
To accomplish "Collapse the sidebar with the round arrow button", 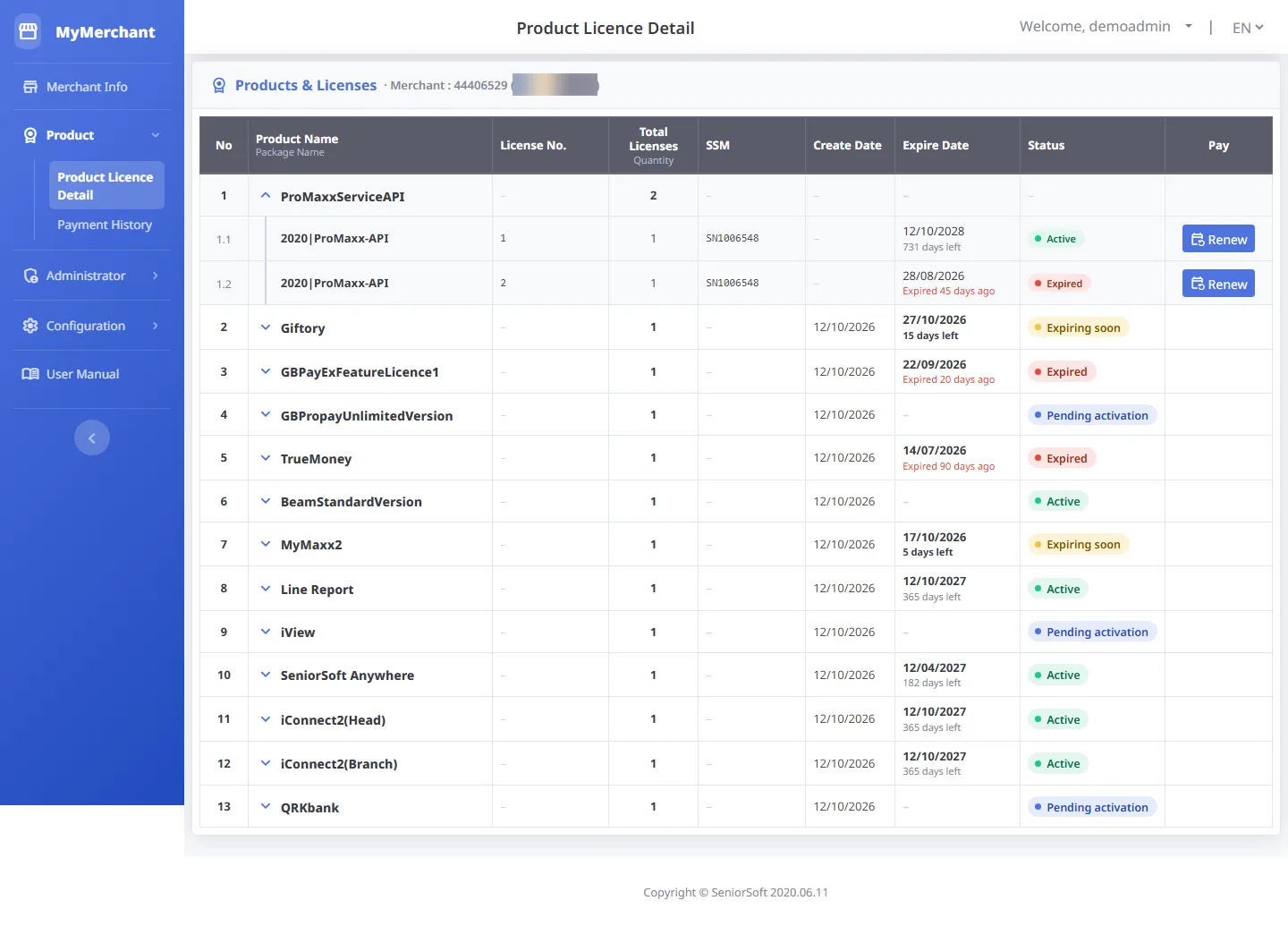I will click(92, 438).
